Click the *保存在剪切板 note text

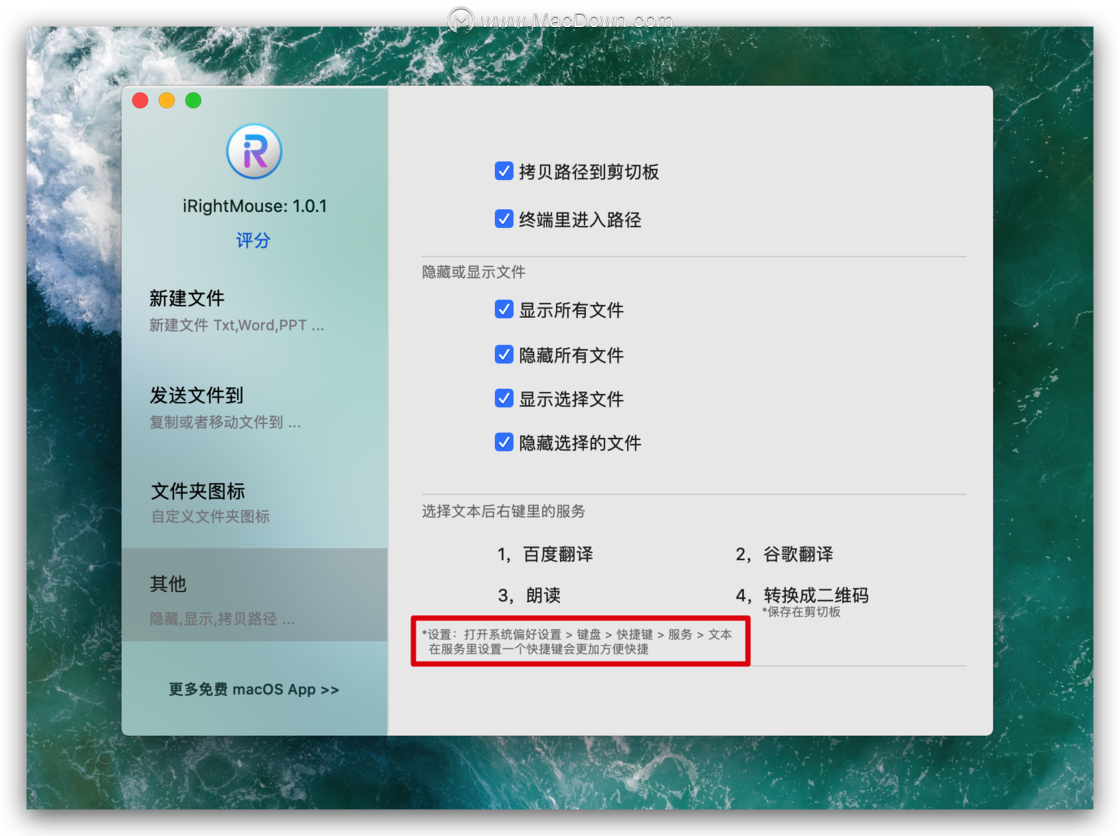click(801, 612)
